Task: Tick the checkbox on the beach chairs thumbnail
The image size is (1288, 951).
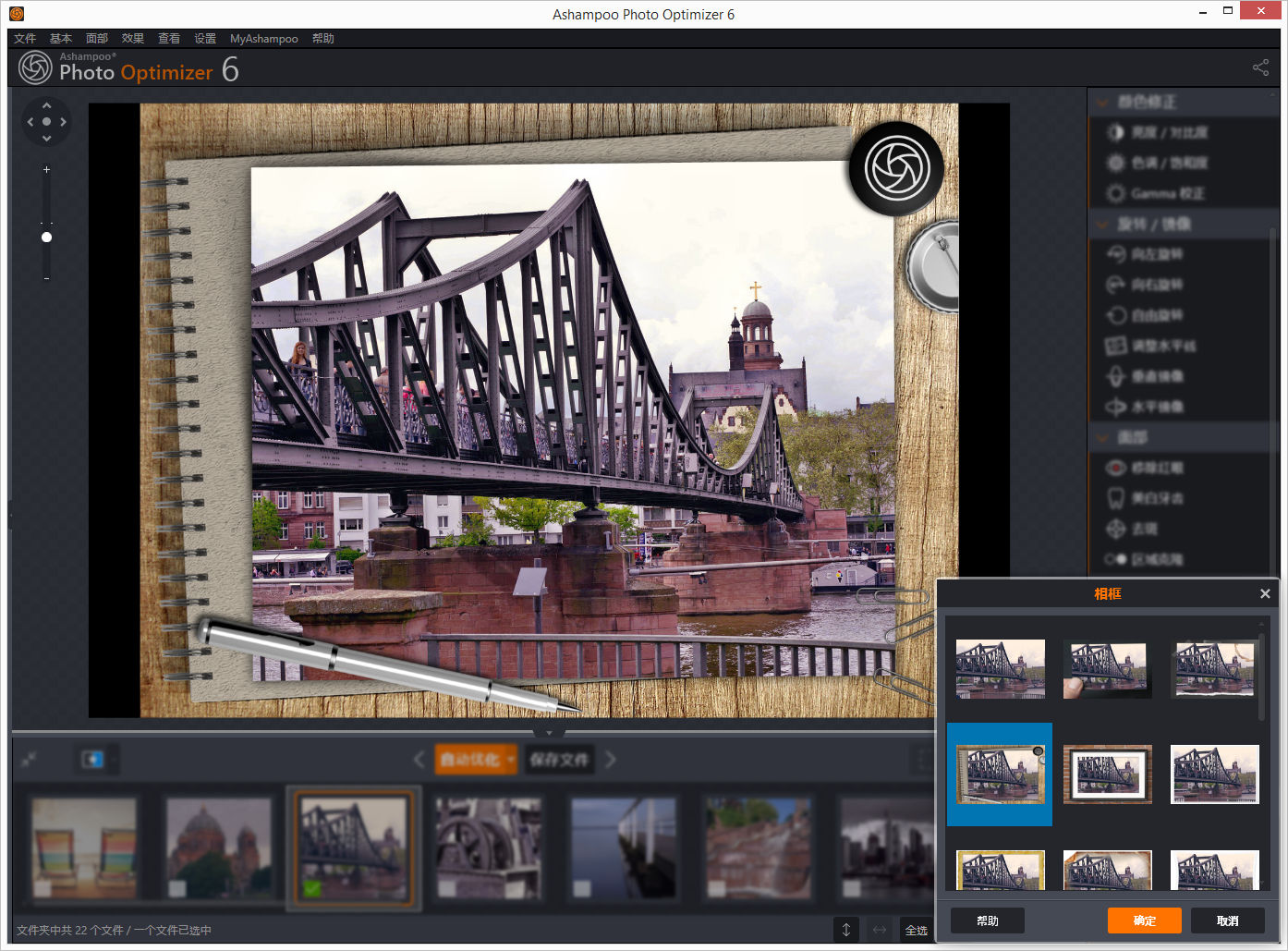Action: click(43, 889)
